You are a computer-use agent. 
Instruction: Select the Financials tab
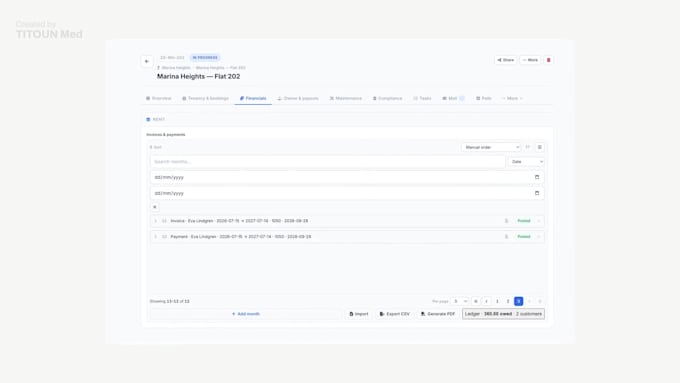[253, 98]
